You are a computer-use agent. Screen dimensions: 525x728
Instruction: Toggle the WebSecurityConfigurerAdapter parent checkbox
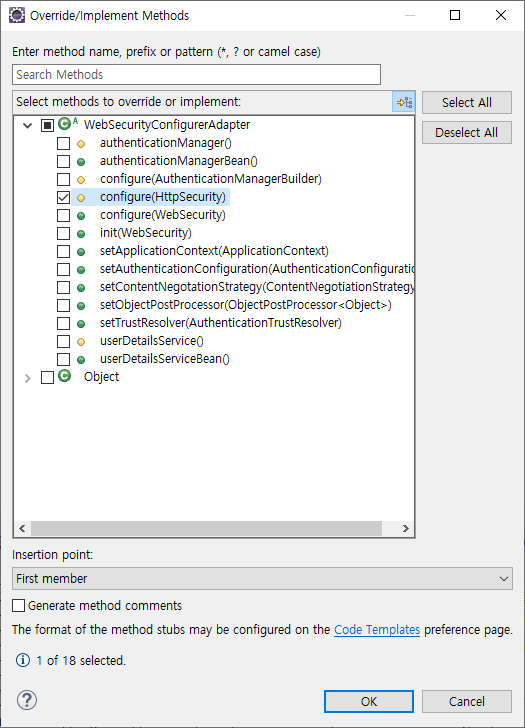(x=47, y=125)
